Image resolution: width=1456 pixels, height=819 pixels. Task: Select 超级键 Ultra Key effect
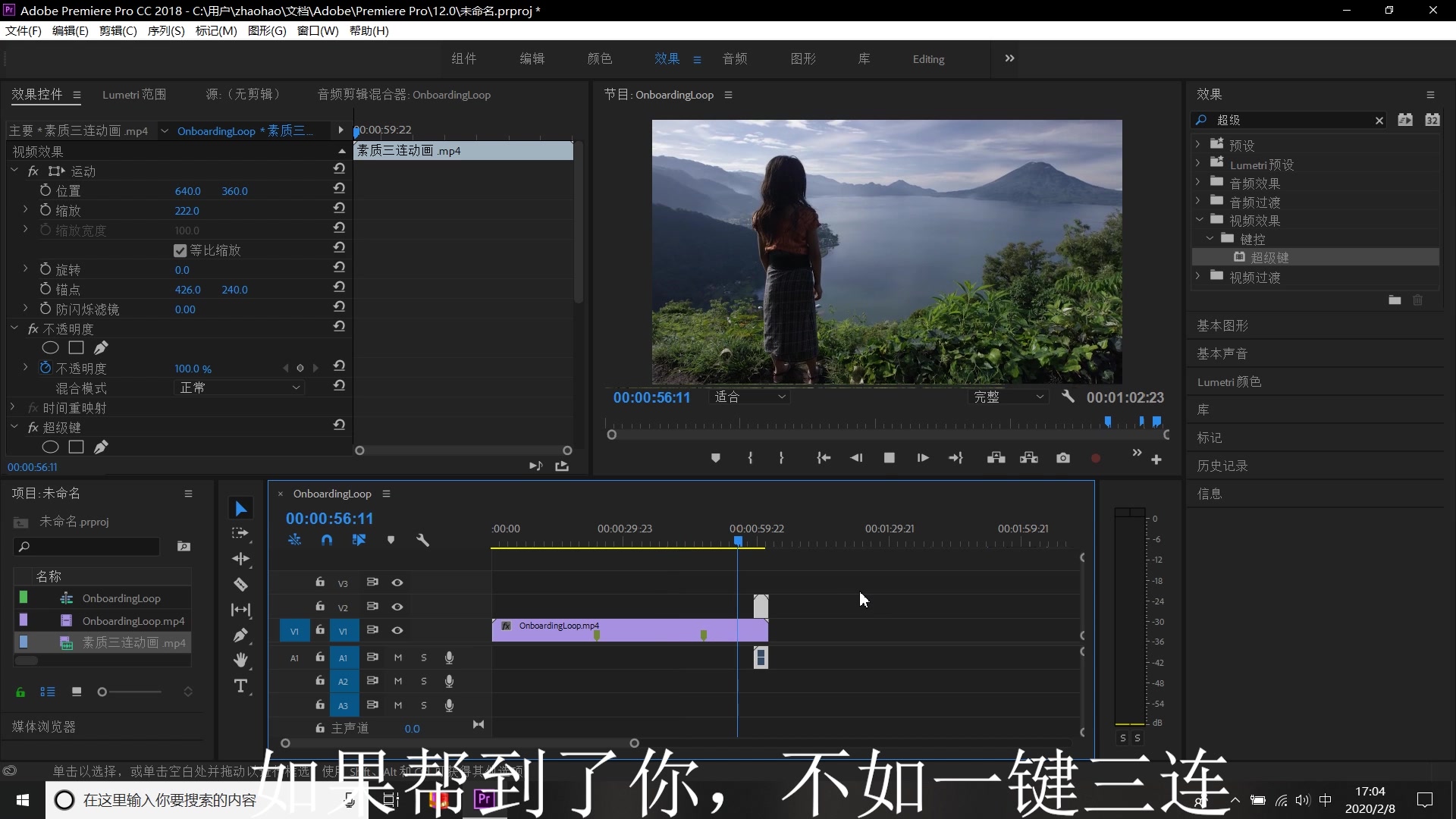coord(1269,257)
